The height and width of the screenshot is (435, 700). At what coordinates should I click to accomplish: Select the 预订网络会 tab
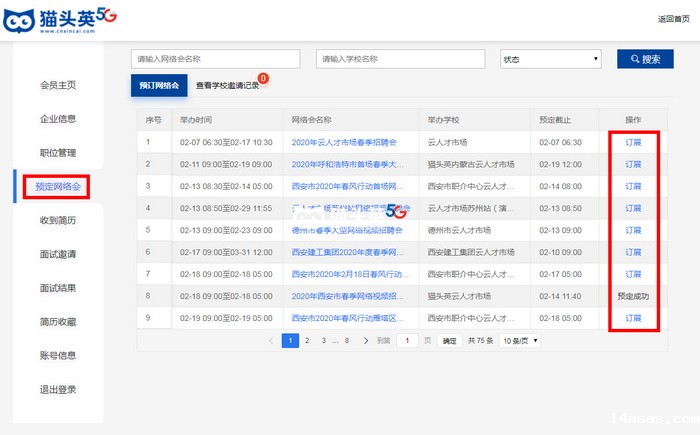click(x=159, y=86)
